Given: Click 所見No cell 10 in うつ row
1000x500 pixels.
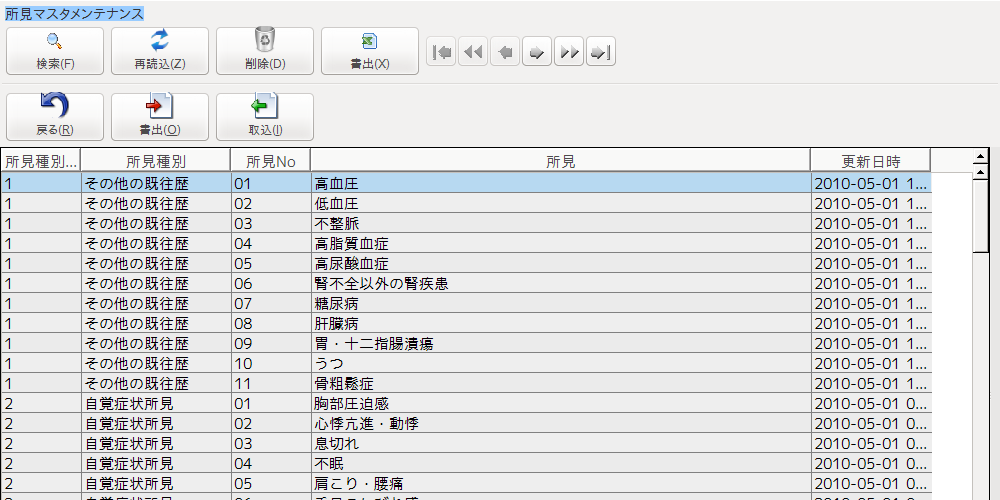Looking at the screenshot, I should coord(270,364).
